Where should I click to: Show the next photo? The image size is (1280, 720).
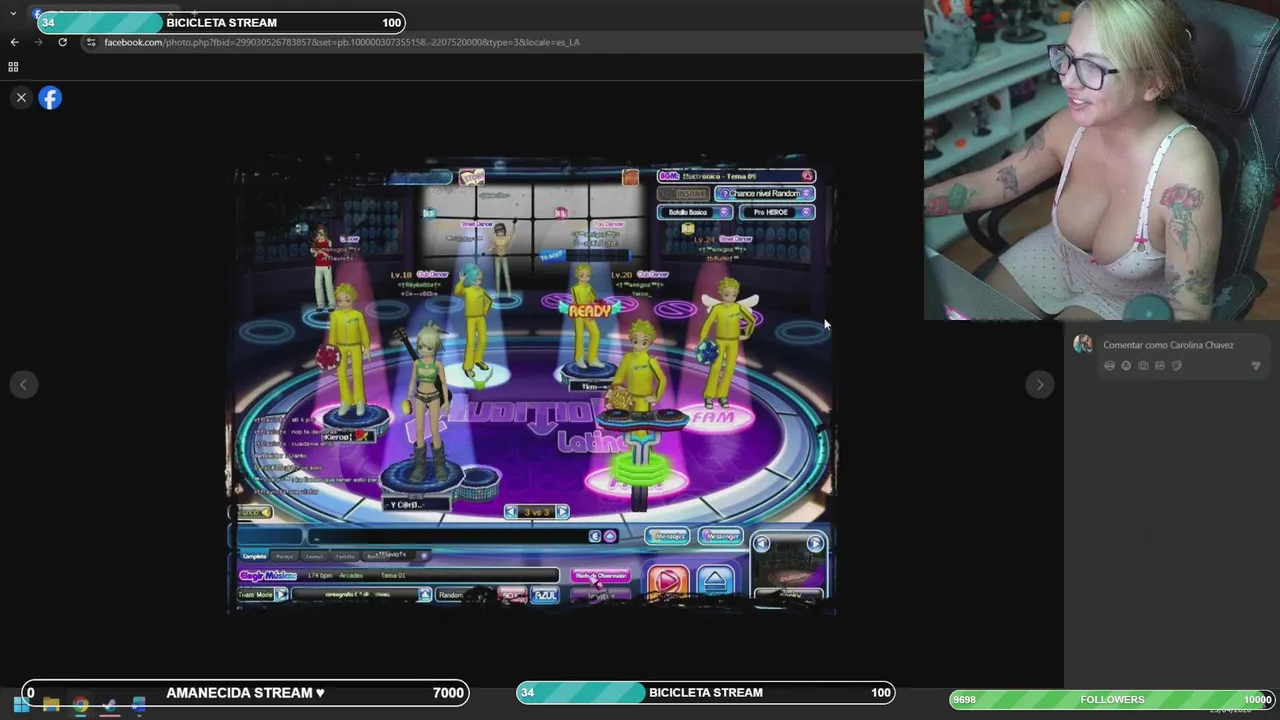pos(1039,384)
